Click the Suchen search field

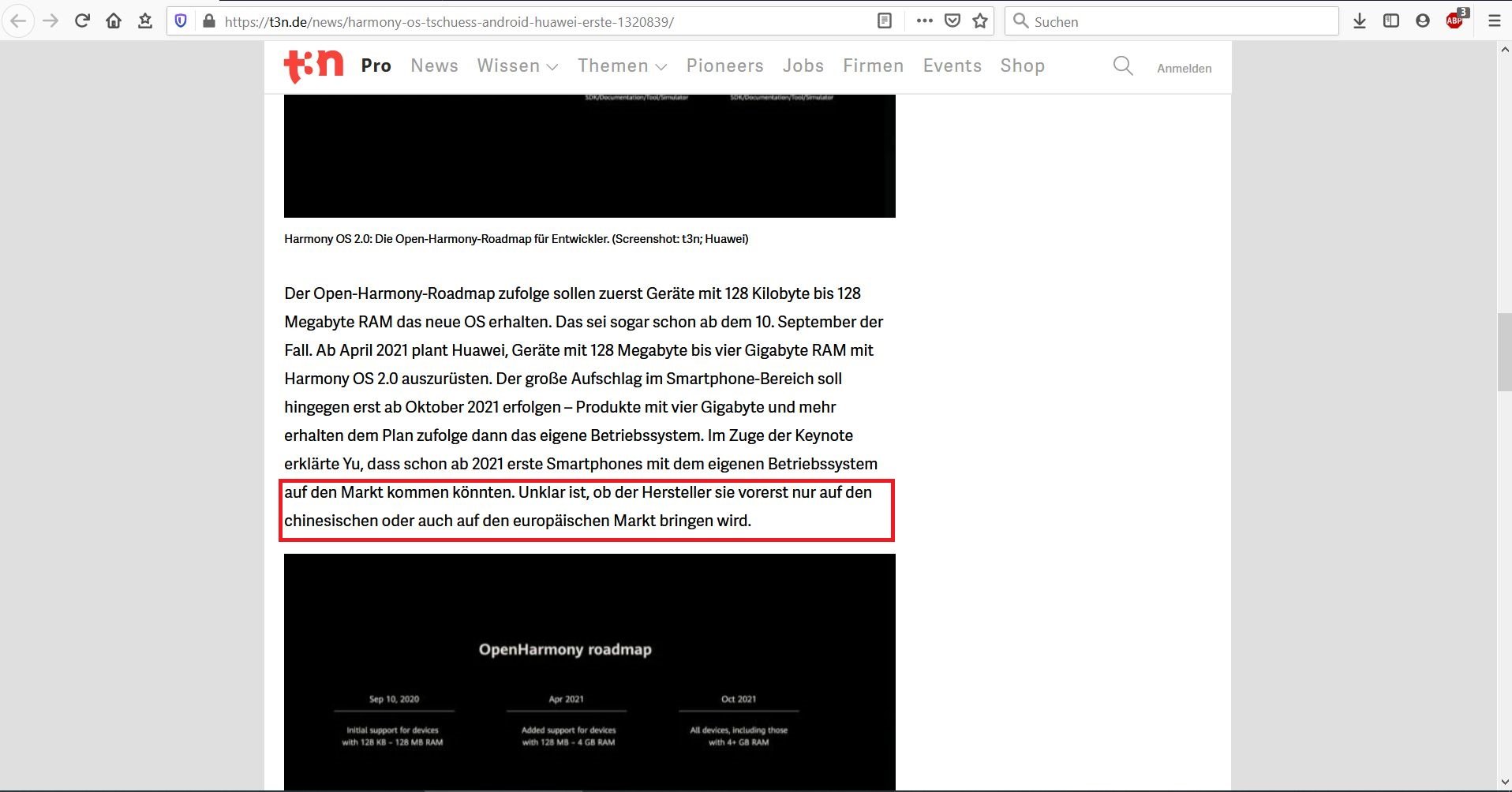1172,21
